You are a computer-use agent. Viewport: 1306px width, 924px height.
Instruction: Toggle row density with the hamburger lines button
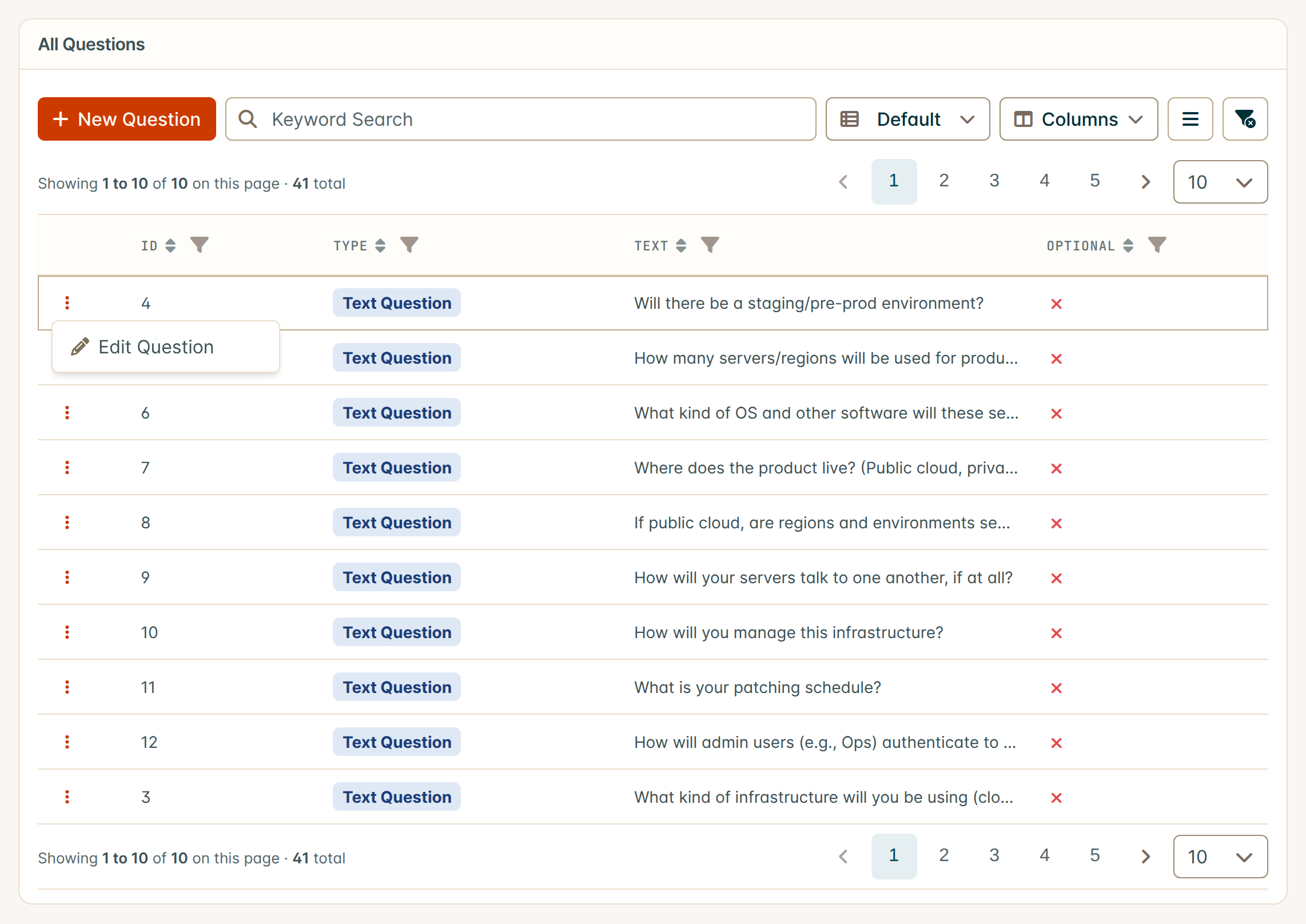tap(1190, 119)
